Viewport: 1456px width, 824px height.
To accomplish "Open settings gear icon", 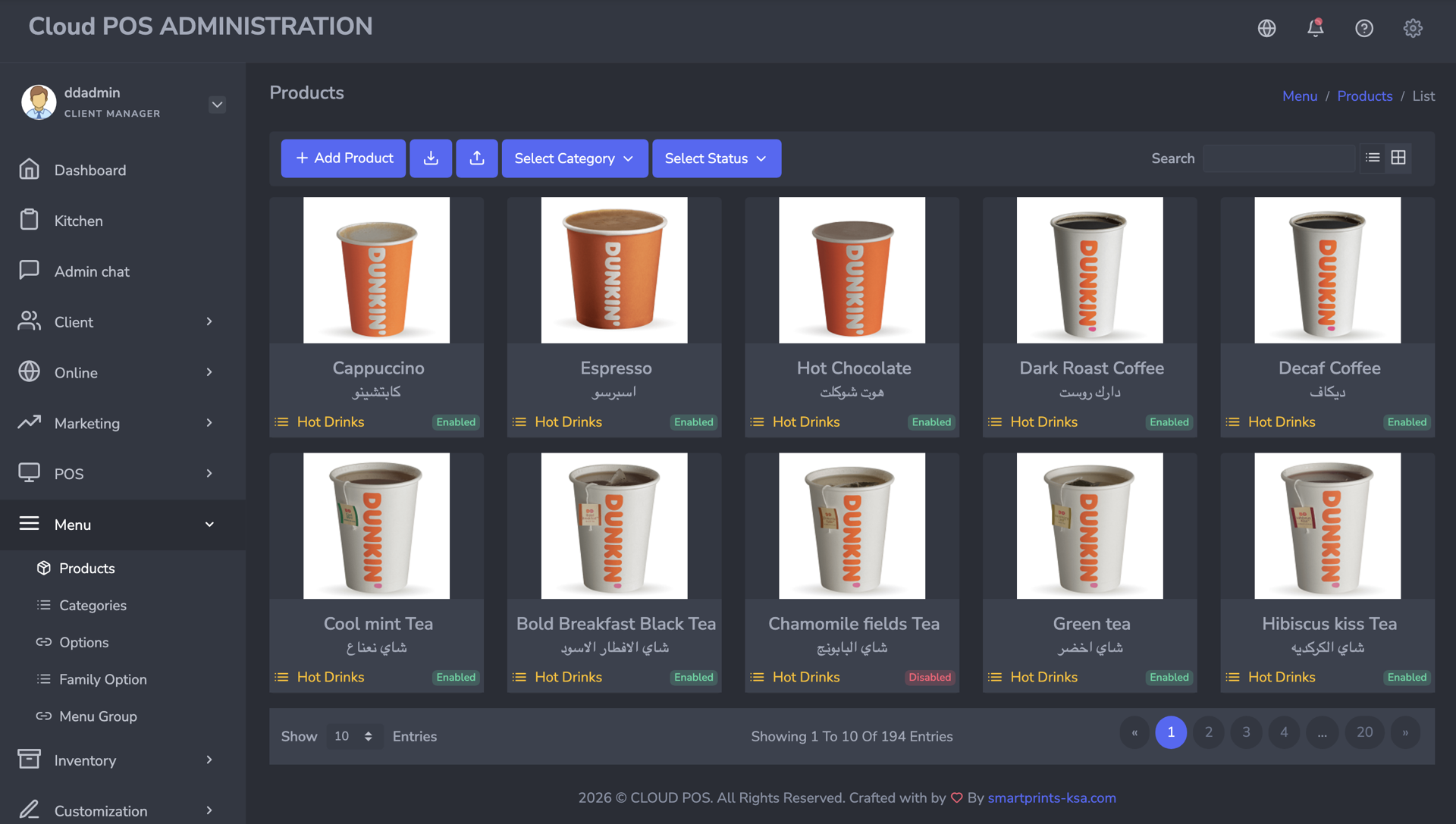I will point(1413,28).
